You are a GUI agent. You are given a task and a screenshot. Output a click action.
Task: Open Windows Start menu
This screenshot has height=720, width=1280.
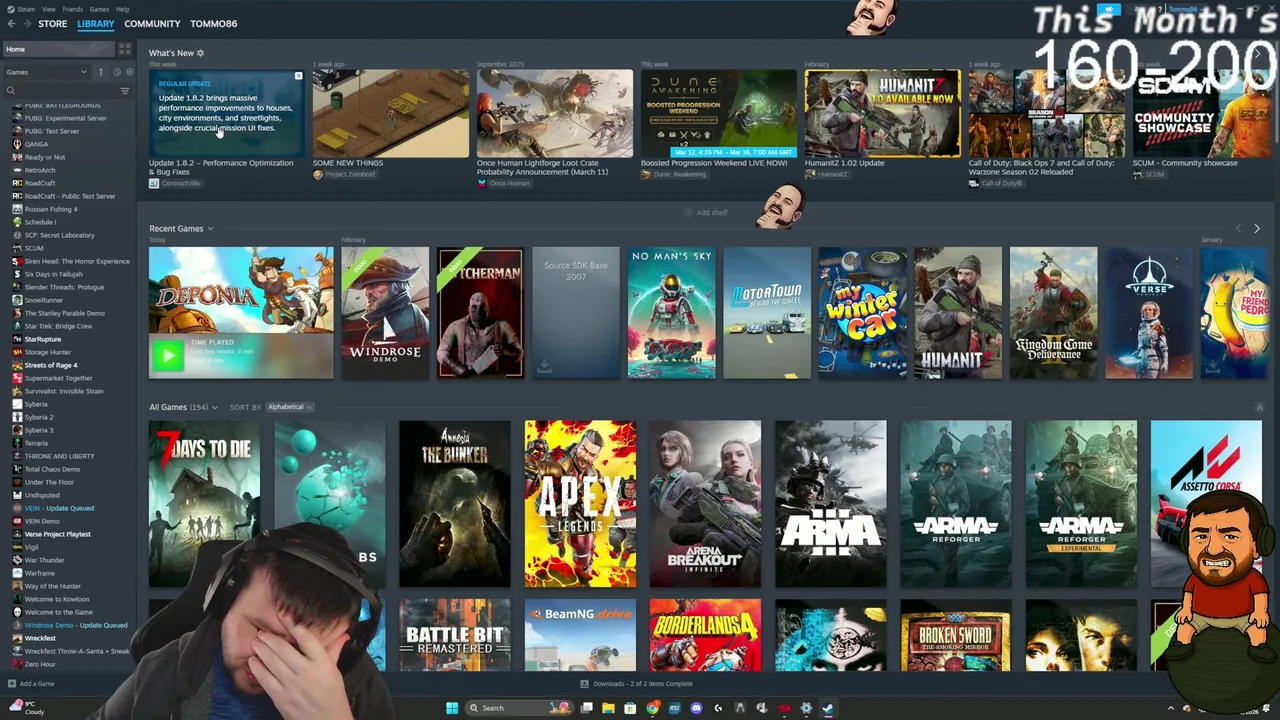click(452, 708)
